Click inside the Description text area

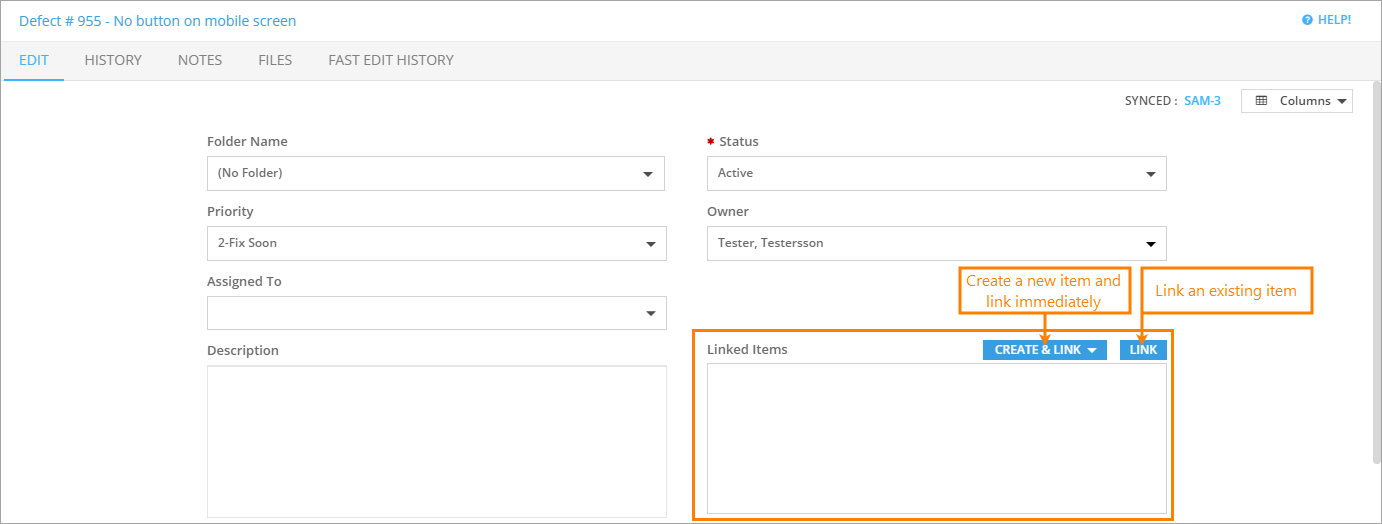pyautogui.click(x=436, y=441)
